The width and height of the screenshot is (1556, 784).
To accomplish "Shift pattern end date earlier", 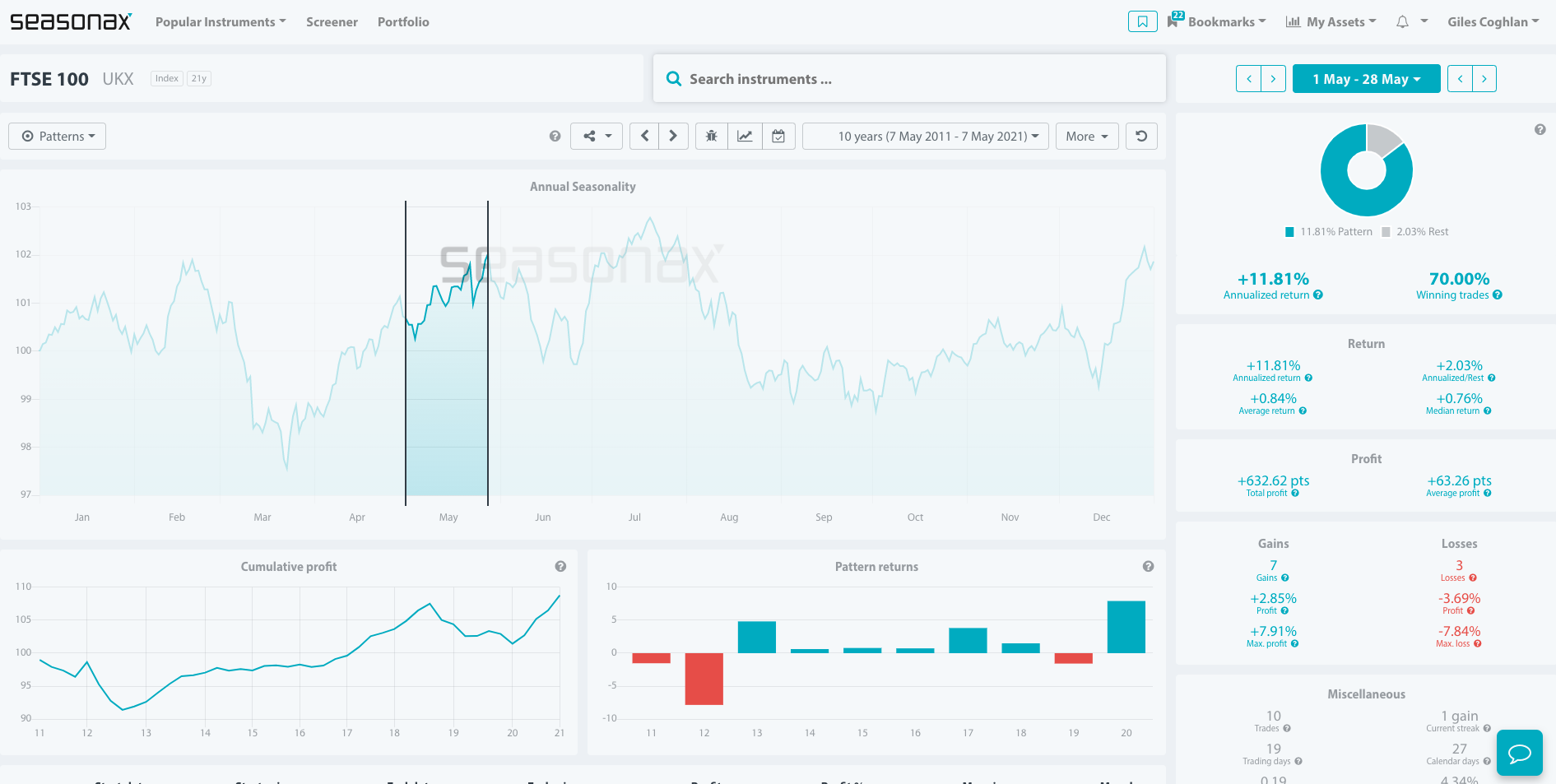I will (x=1460, y=79).
